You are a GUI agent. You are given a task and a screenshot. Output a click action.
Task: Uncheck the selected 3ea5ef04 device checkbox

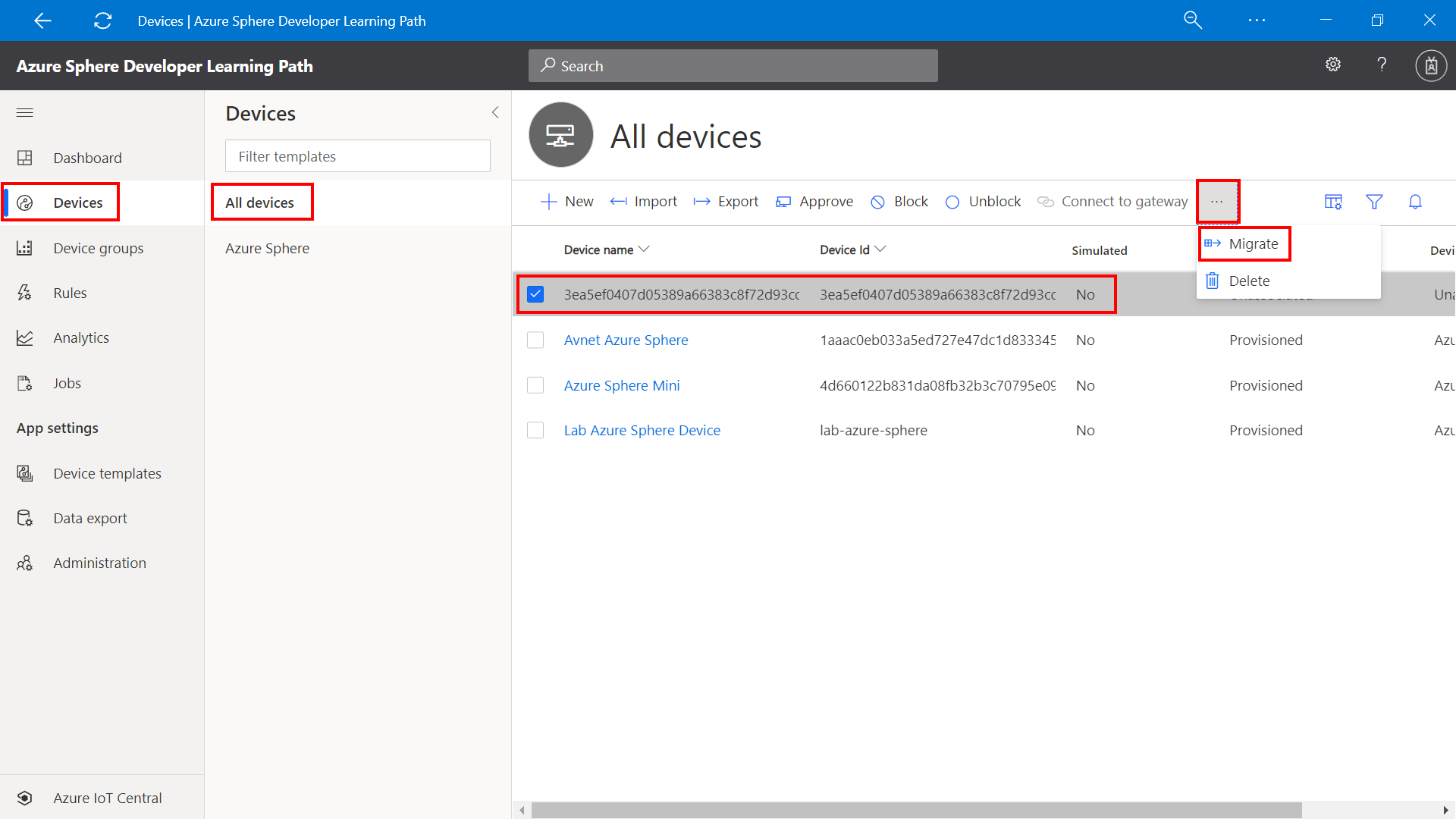[x=535, y=294]
